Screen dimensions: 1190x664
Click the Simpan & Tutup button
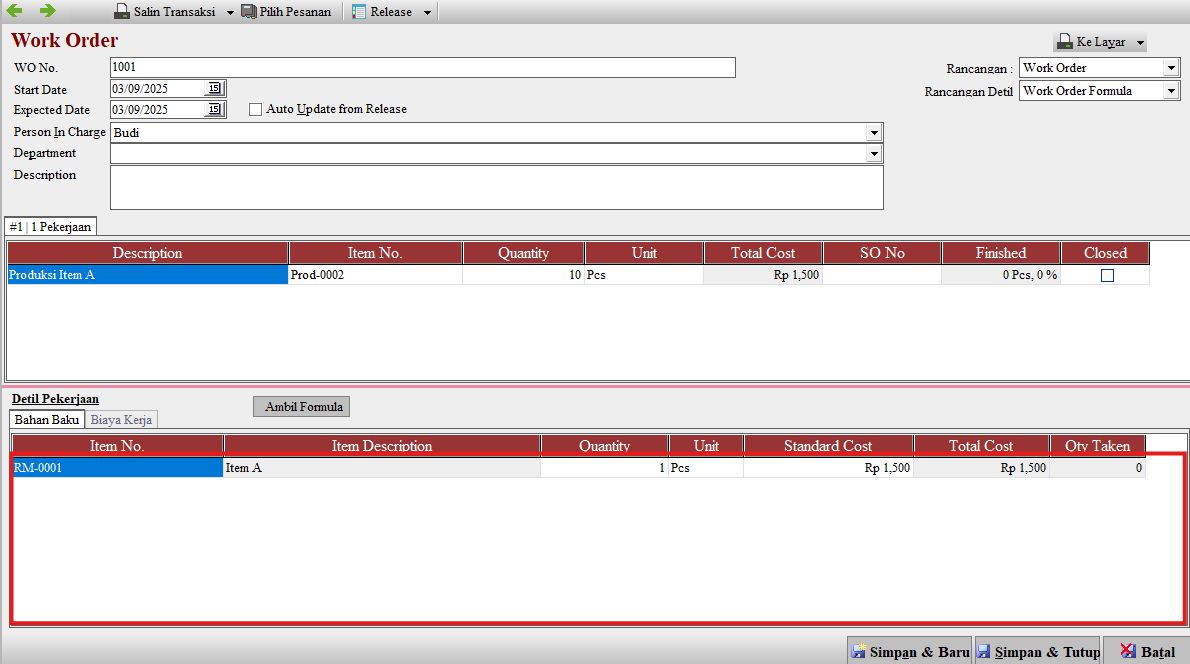[x=1037, y=652]
